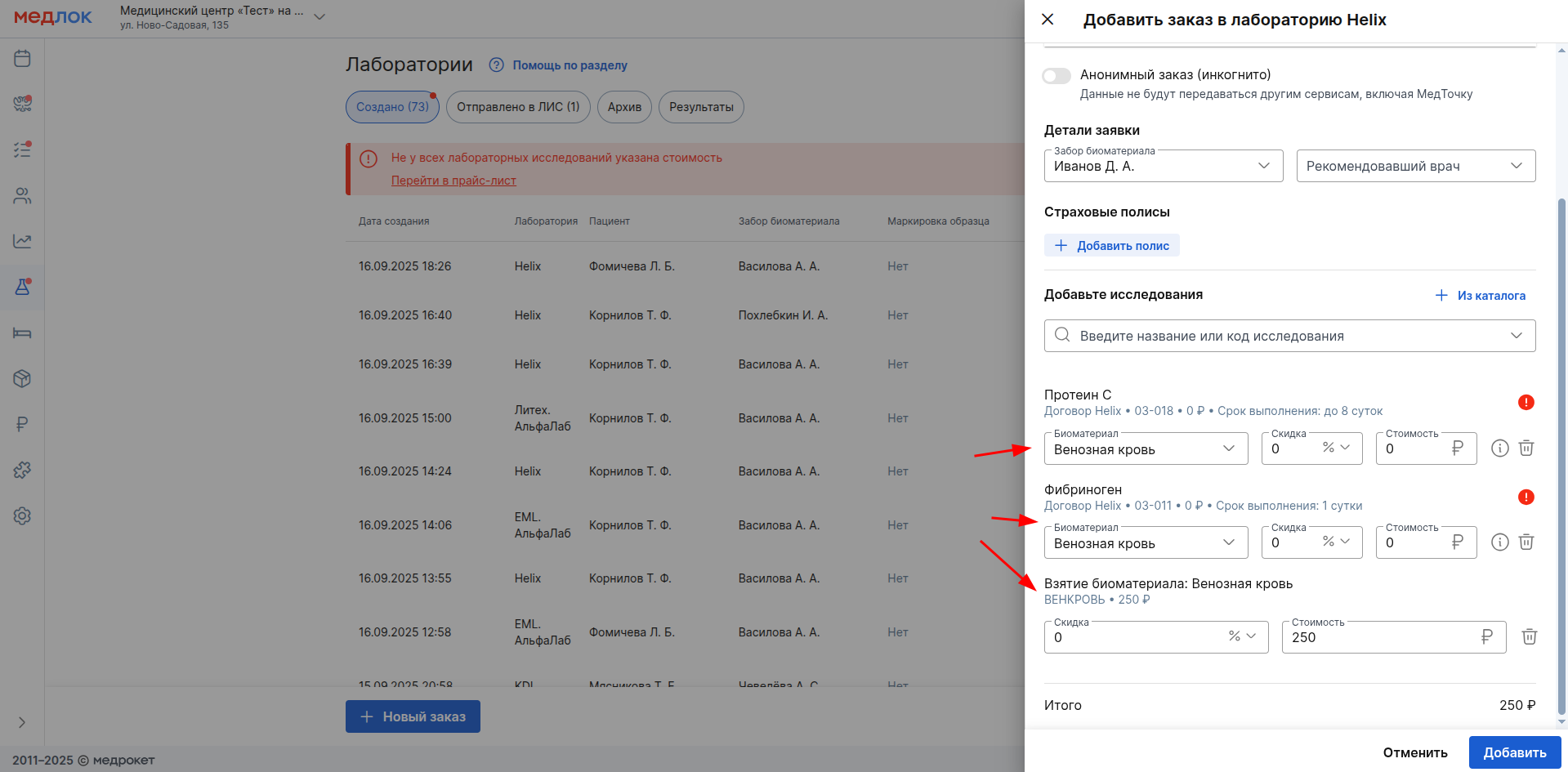1568x772 pixels.
Task: Switch to the Результаты tab
Action: coord(700,107)
